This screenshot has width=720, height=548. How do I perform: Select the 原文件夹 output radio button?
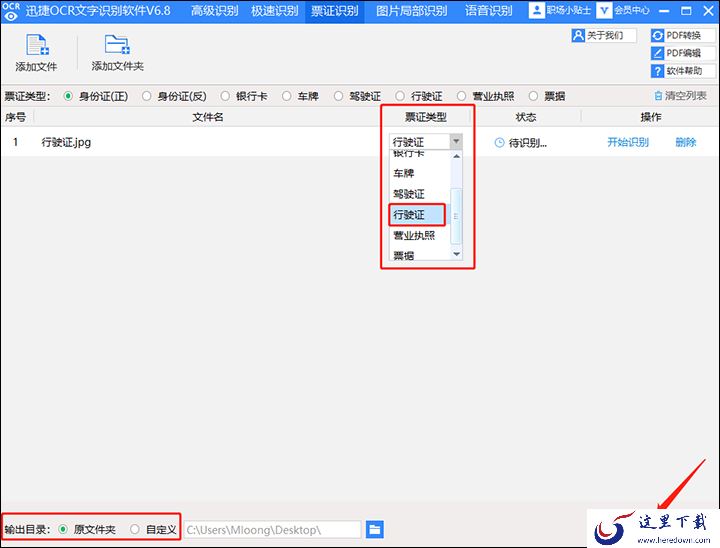tap(63, 530)
